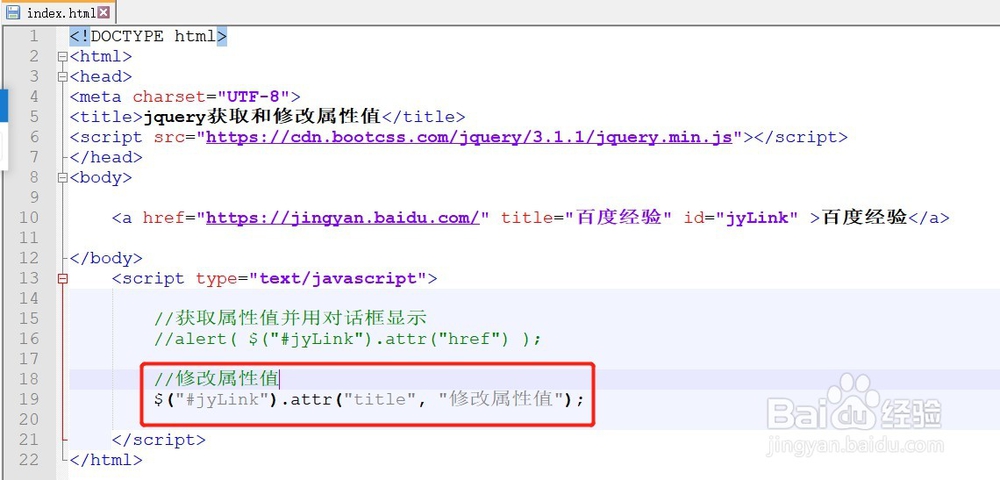Click the commented alert line on line 16
1000x480 pixels.
pyautogui.click(x=348, y=338)
